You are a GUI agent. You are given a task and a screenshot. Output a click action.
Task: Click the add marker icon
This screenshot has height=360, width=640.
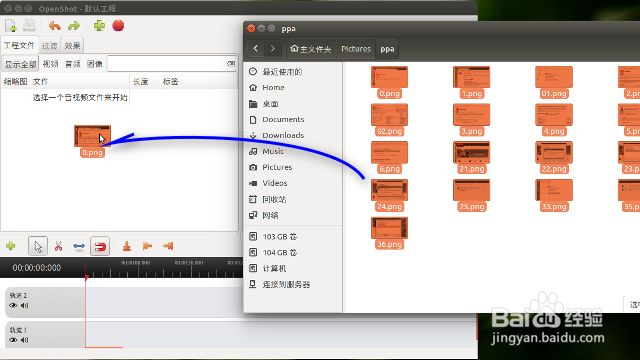coord(127,246)
